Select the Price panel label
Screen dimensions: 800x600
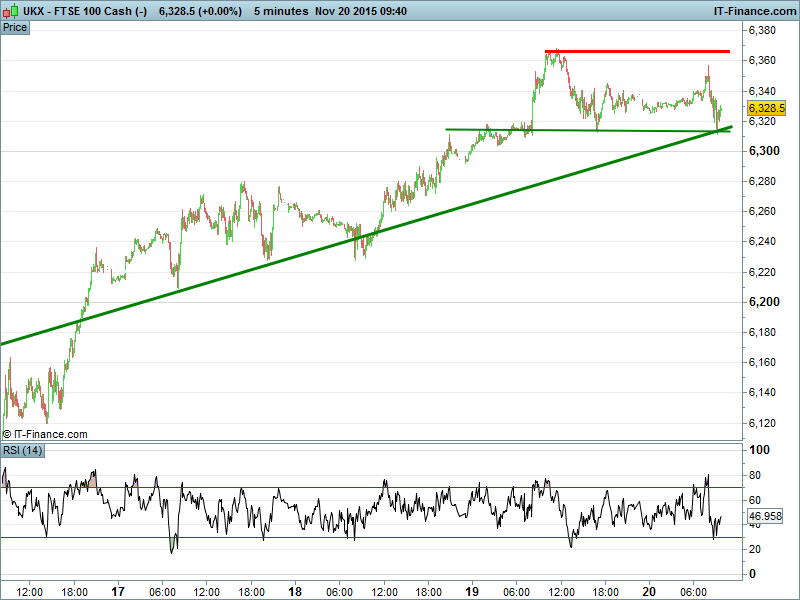pos(15,27)
